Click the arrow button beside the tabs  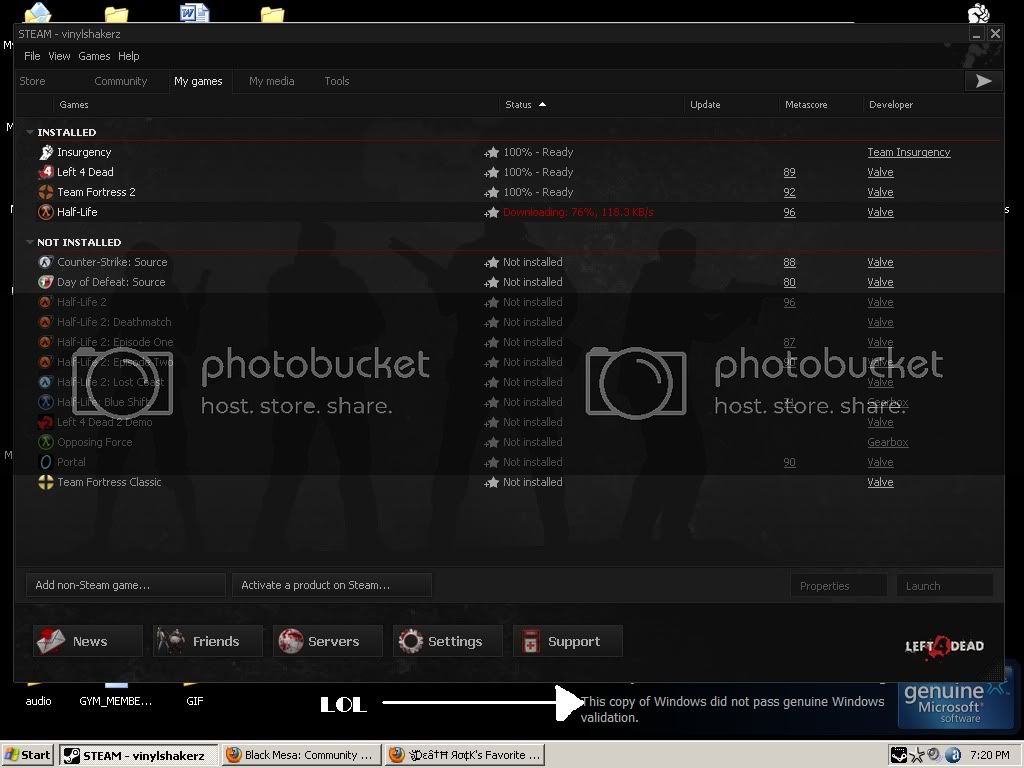coord(984,81)
